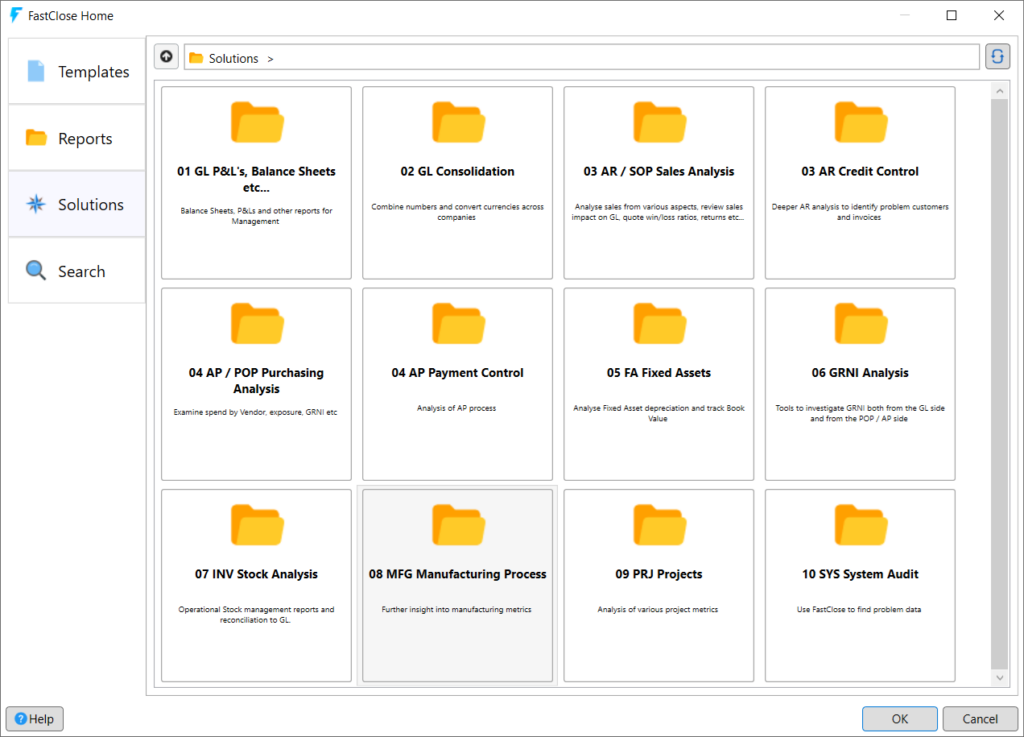The width and height of the screenshot is (1024, 737).
Task: Click the up-arrow navigate back icon
Action: (x=167, y=57)
